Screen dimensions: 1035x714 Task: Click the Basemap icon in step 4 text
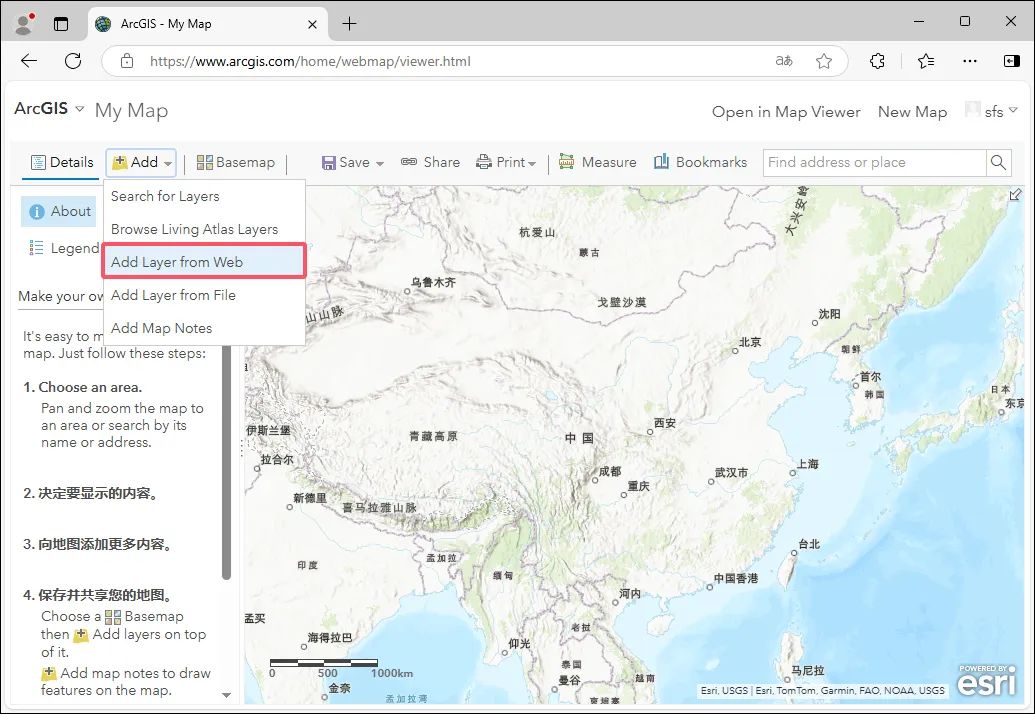(113, 617)
